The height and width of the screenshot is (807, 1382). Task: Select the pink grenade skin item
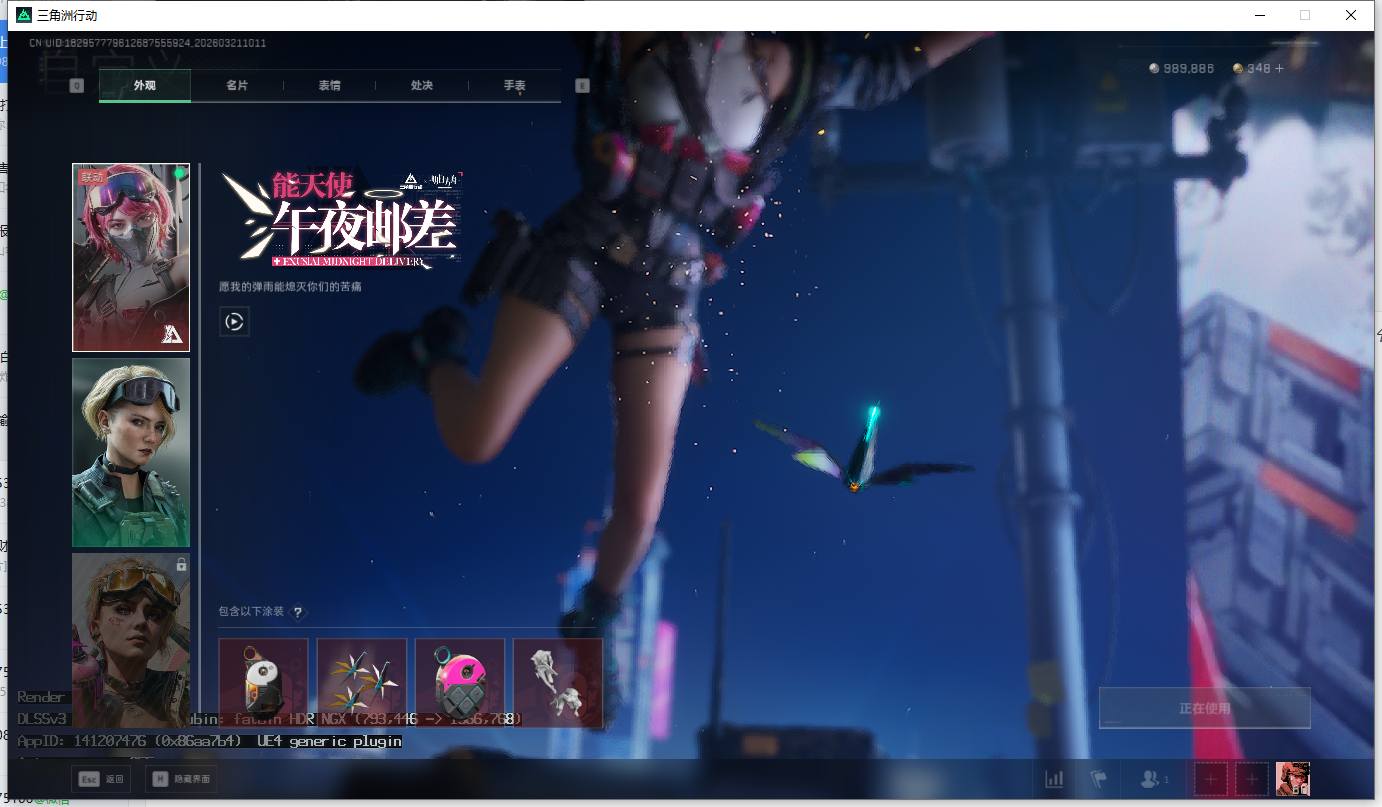point(460,683)
